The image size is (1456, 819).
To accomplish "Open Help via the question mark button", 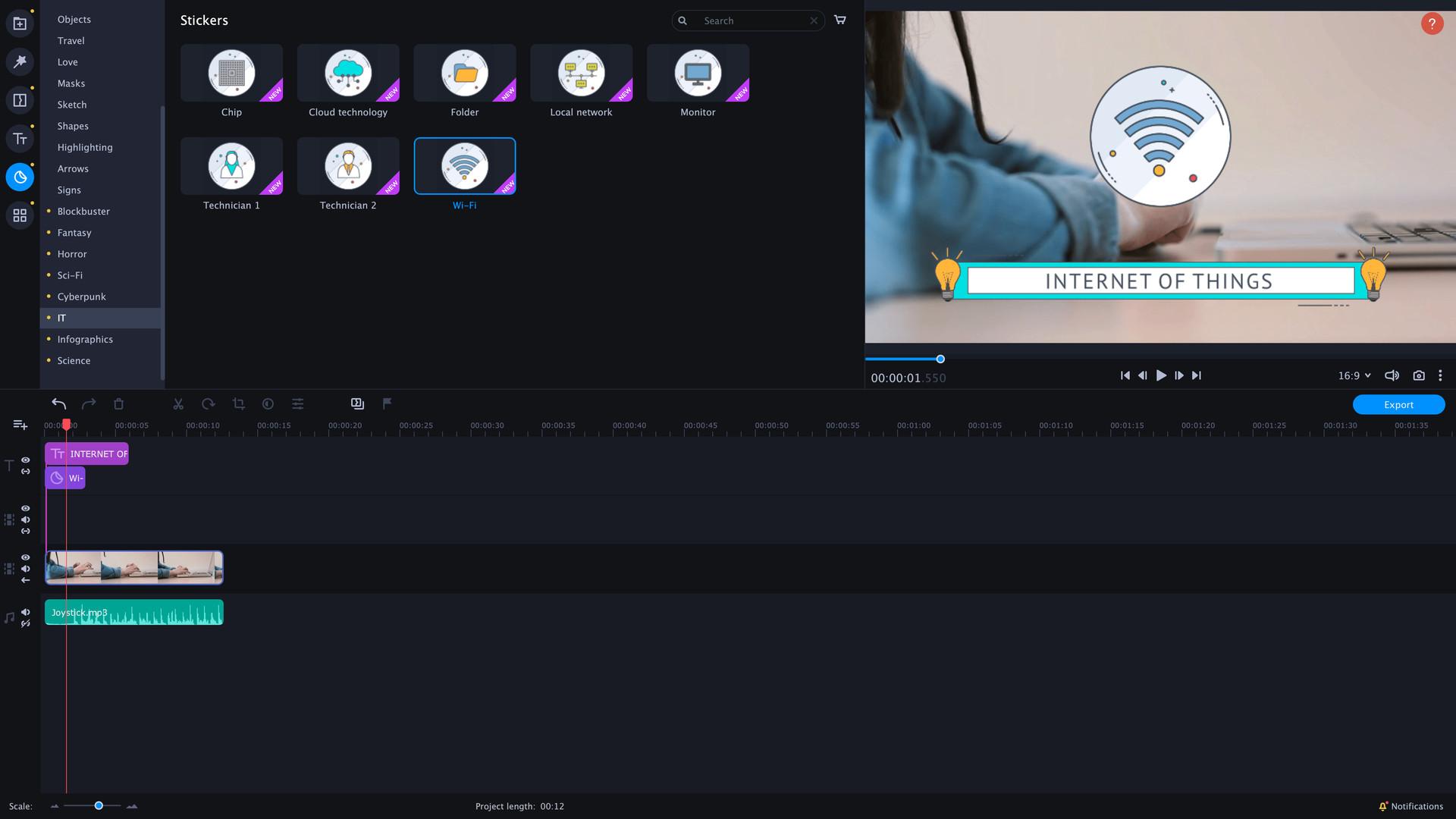I will (1431, 24).
